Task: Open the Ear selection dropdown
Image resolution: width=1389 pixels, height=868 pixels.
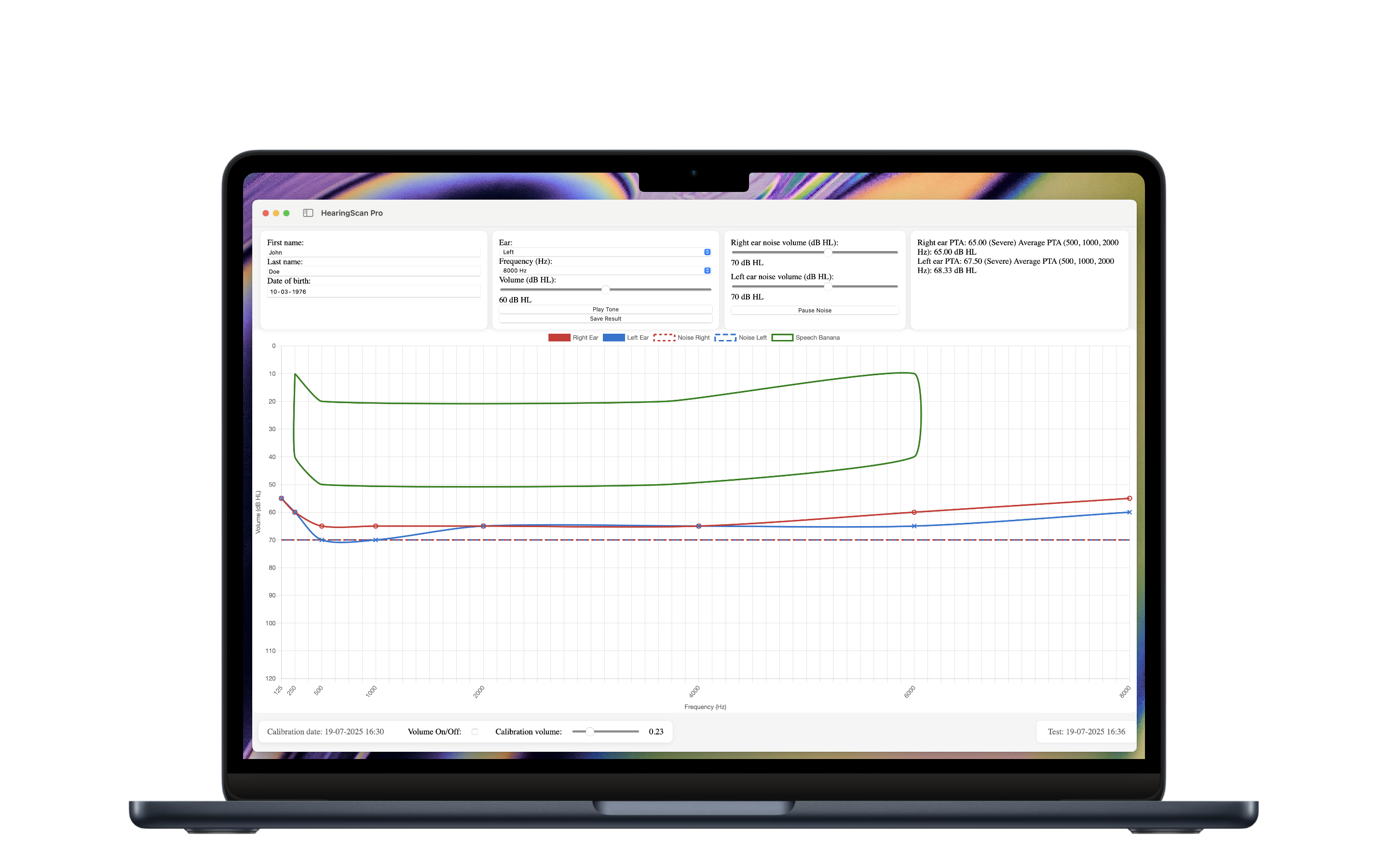Action: pos(605,252)
